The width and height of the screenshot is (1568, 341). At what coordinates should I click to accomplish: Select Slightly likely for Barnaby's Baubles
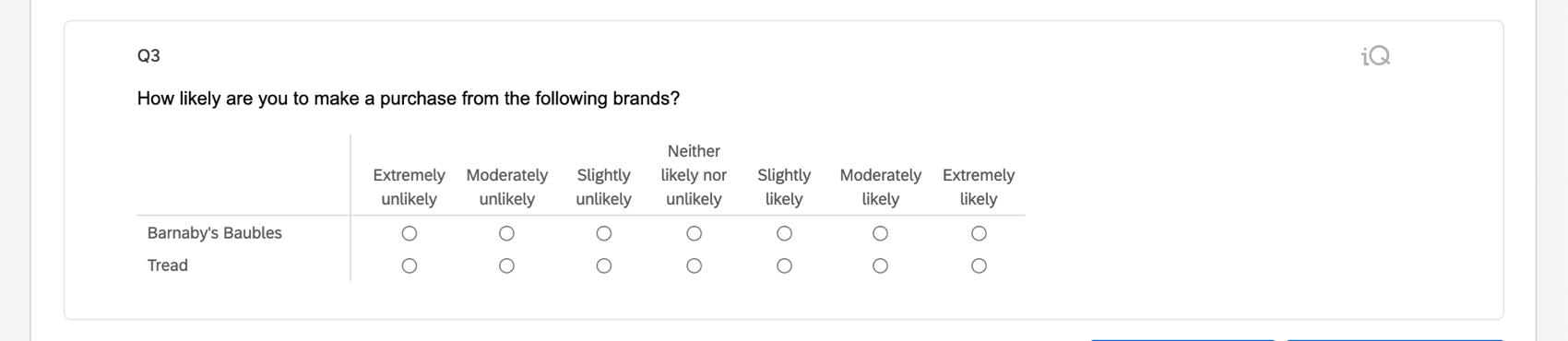point(784,234)
